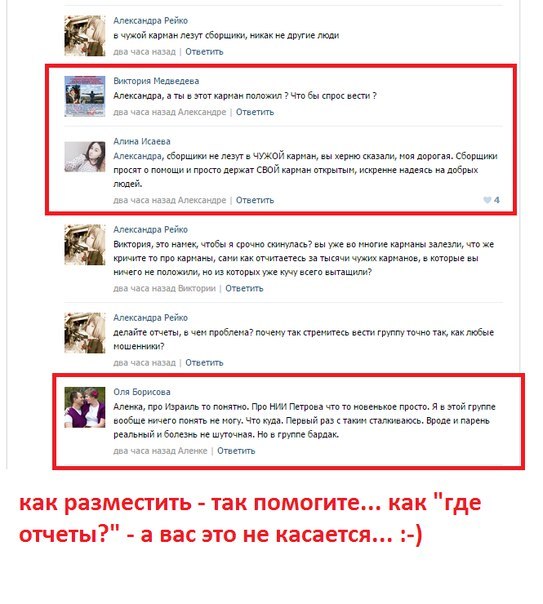Open avatar next to 'Виктория, это намек' comment
The height and width of the screenshot is (604, 543).
[85, 245]
